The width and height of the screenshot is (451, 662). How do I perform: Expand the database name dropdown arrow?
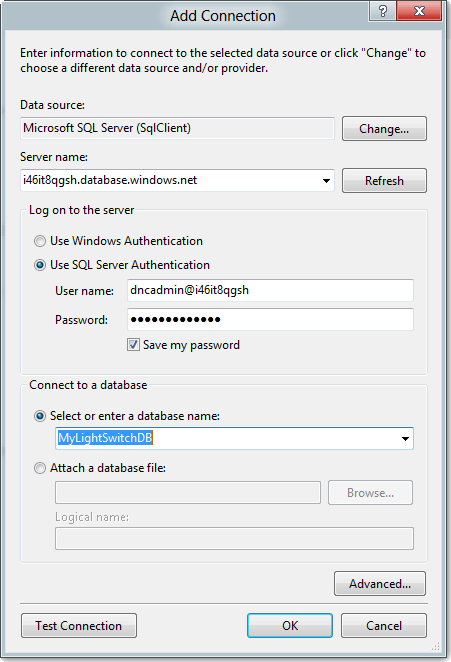coord(405,439)
